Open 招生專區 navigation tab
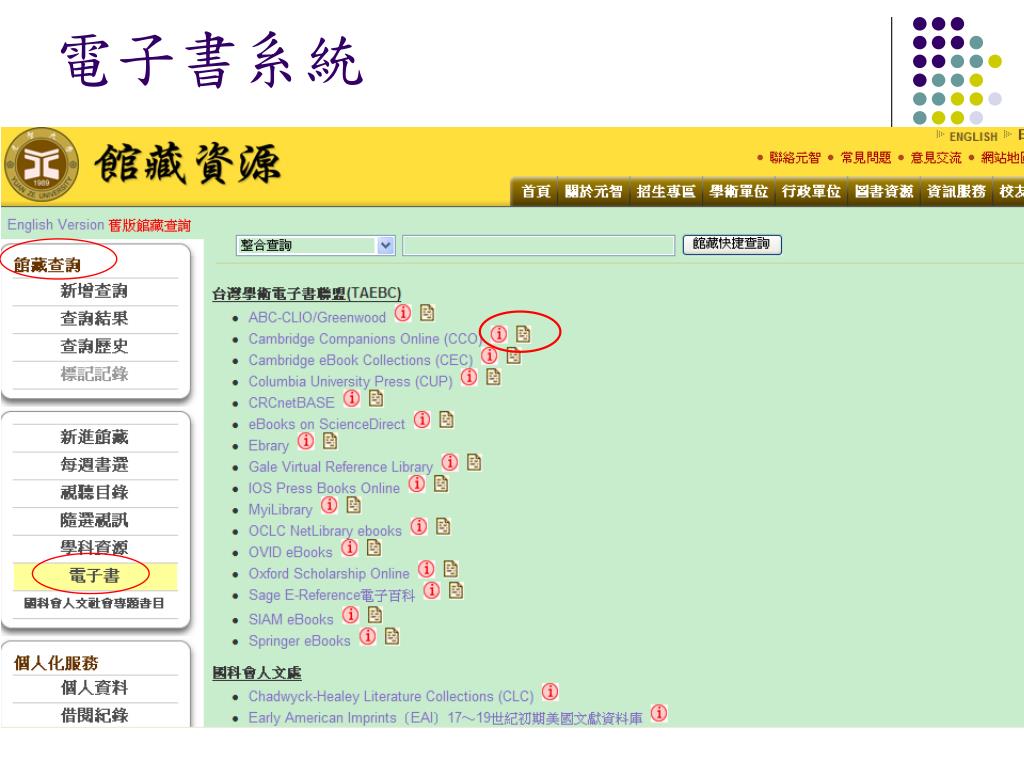 tap(666, 192)
